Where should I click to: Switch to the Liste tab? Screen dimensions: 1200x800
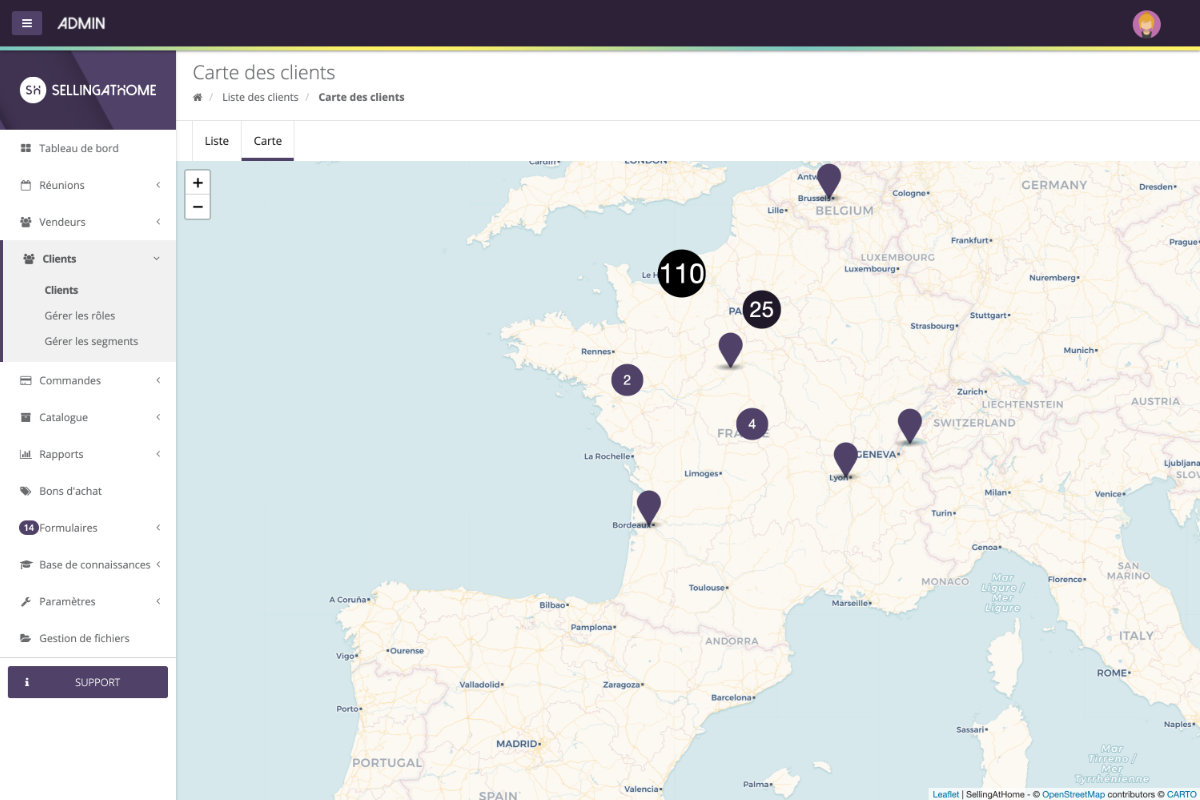pyautogui.click(x=217, y=141)
